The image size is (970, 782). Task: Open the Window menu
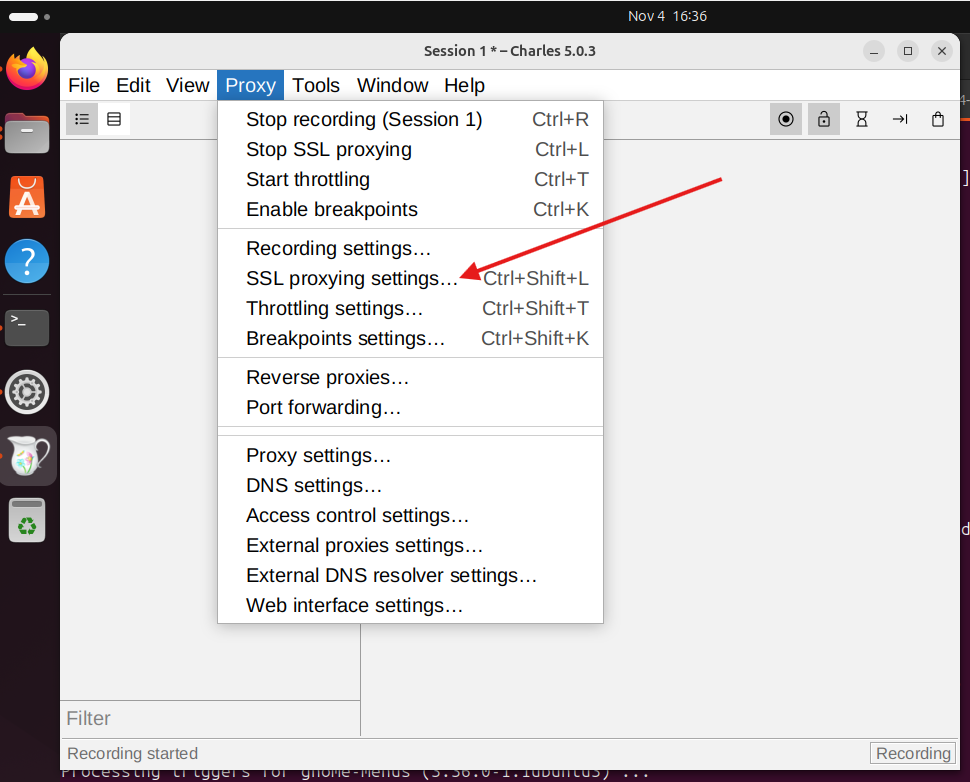392,86
